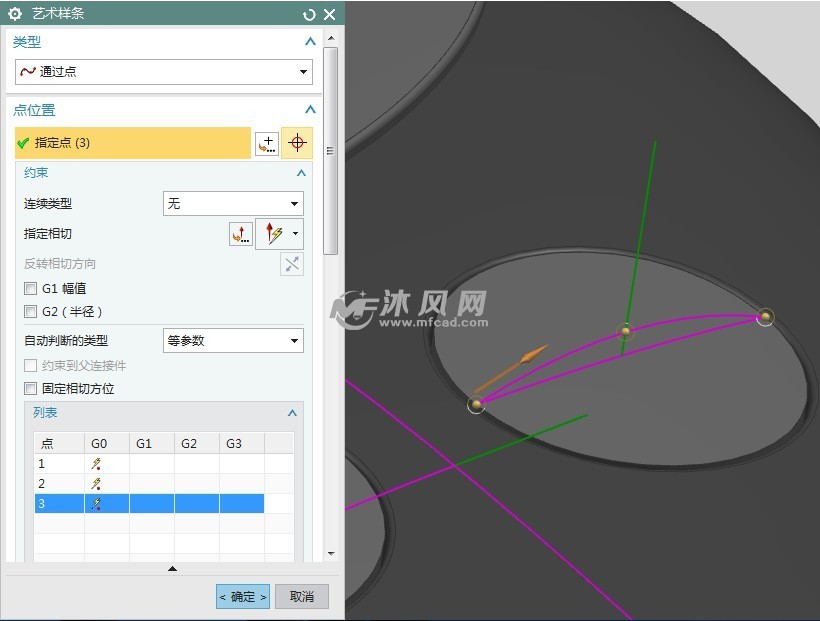
Task: Select point row 1 in list
Action: click(x=149, y=464)
